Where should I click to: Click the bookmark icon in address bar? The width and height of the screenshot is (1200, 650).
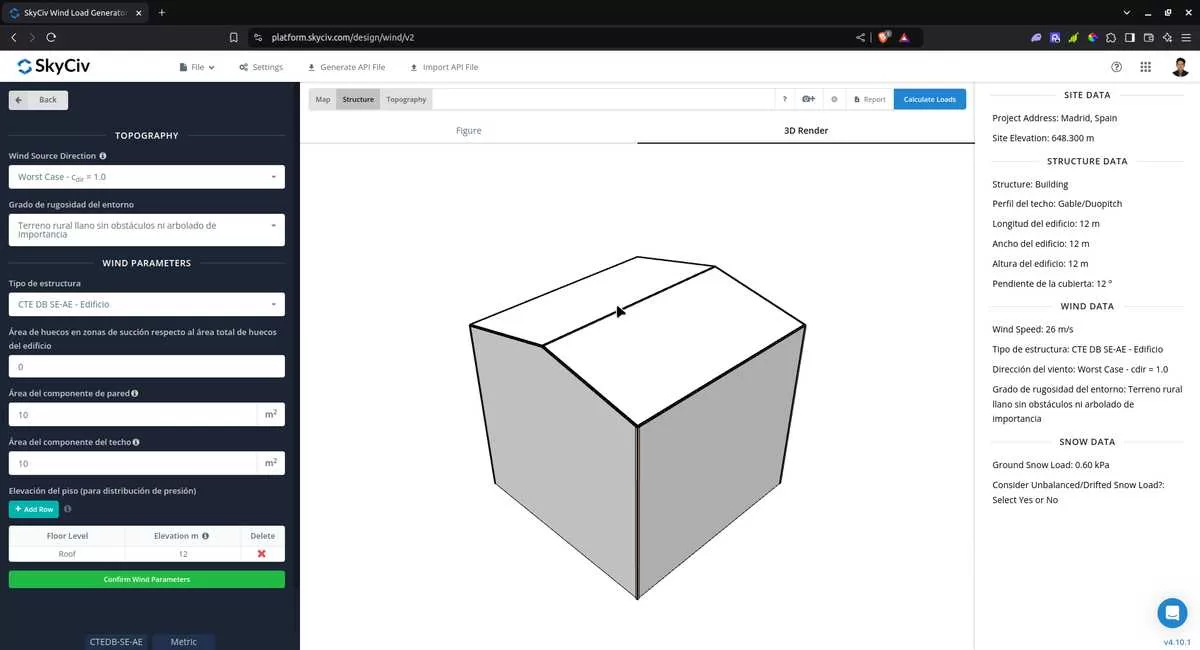pyautogui.click(x=233, y=37)
